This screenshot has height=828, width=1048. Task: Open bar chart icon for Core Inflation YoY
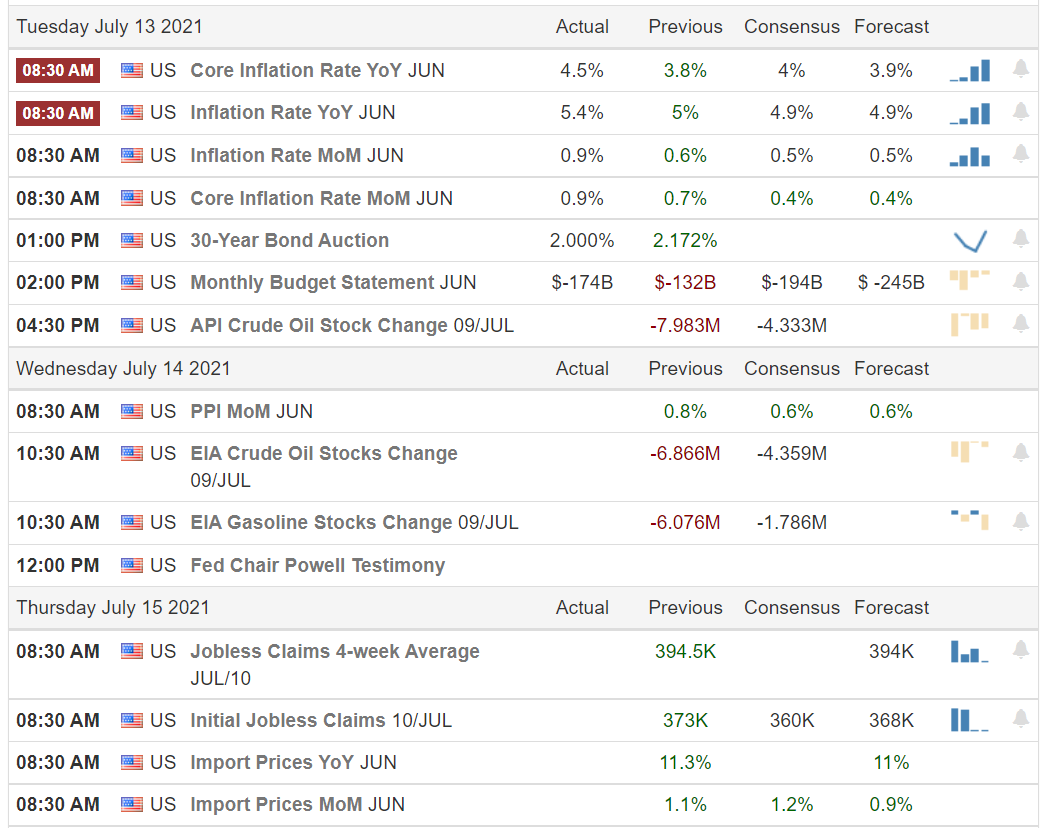click(x=970, y=70)
